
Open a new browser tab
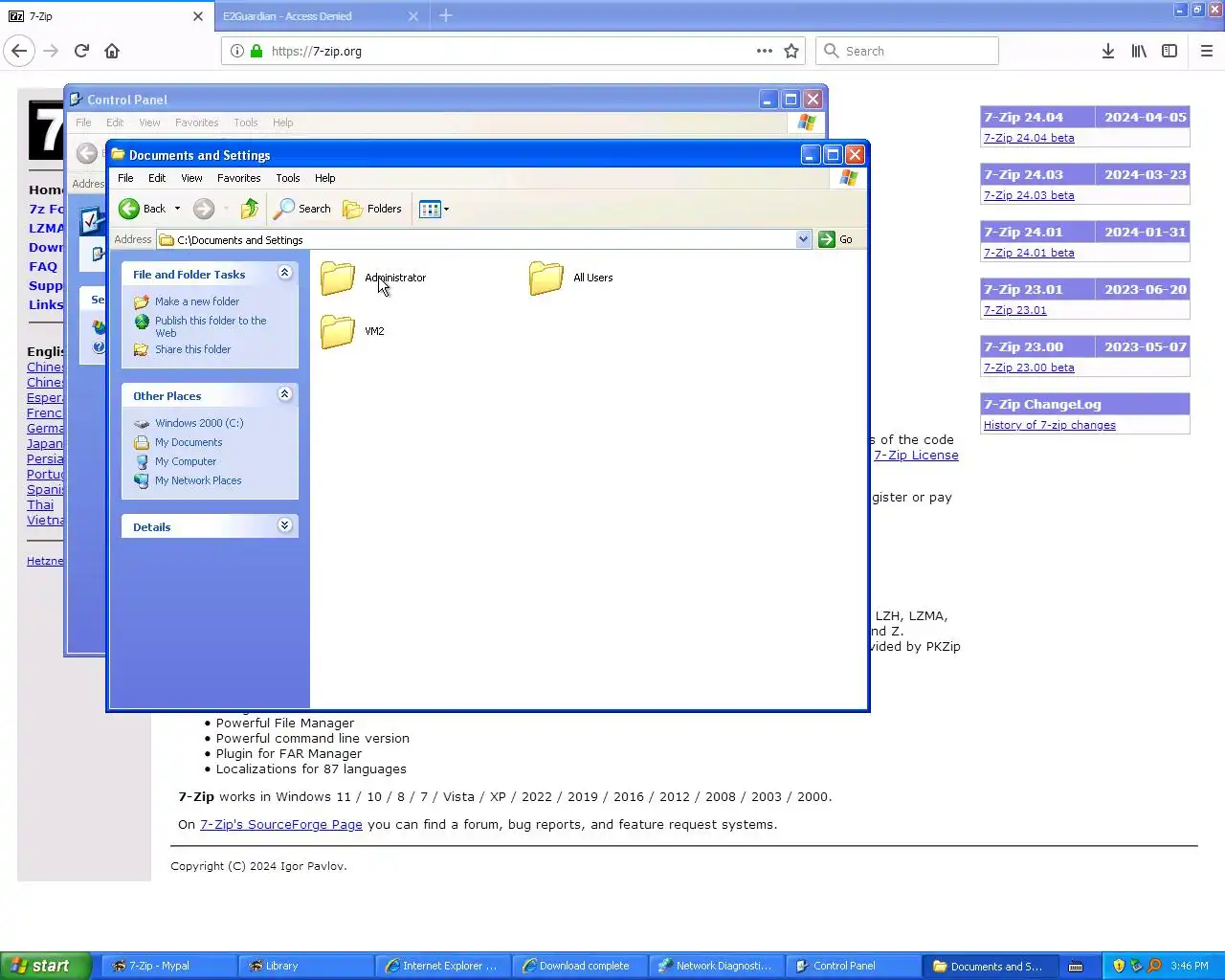(x=446, y=16)
